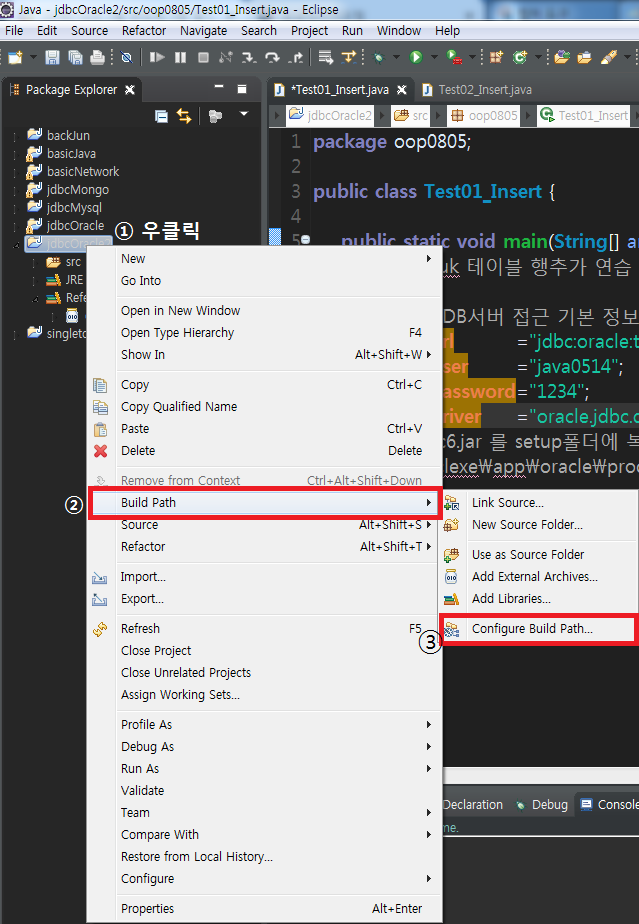Viewport: 639px width, 924px height.
Task: Select Copy Qualified Name
Action: (x=179, y=407)
